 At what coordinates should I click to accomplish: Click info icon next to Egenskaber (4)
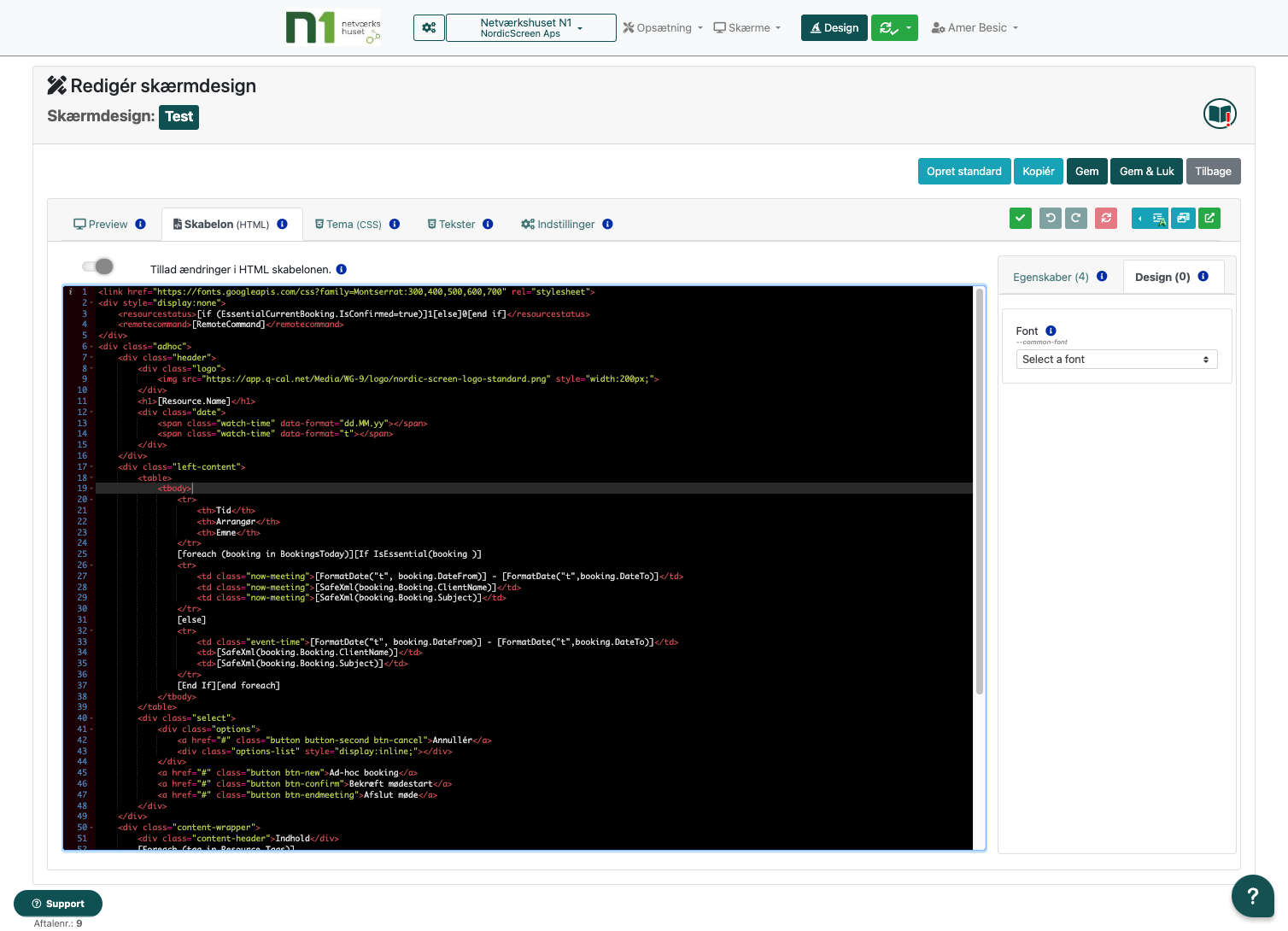[x=1102, y=276]
